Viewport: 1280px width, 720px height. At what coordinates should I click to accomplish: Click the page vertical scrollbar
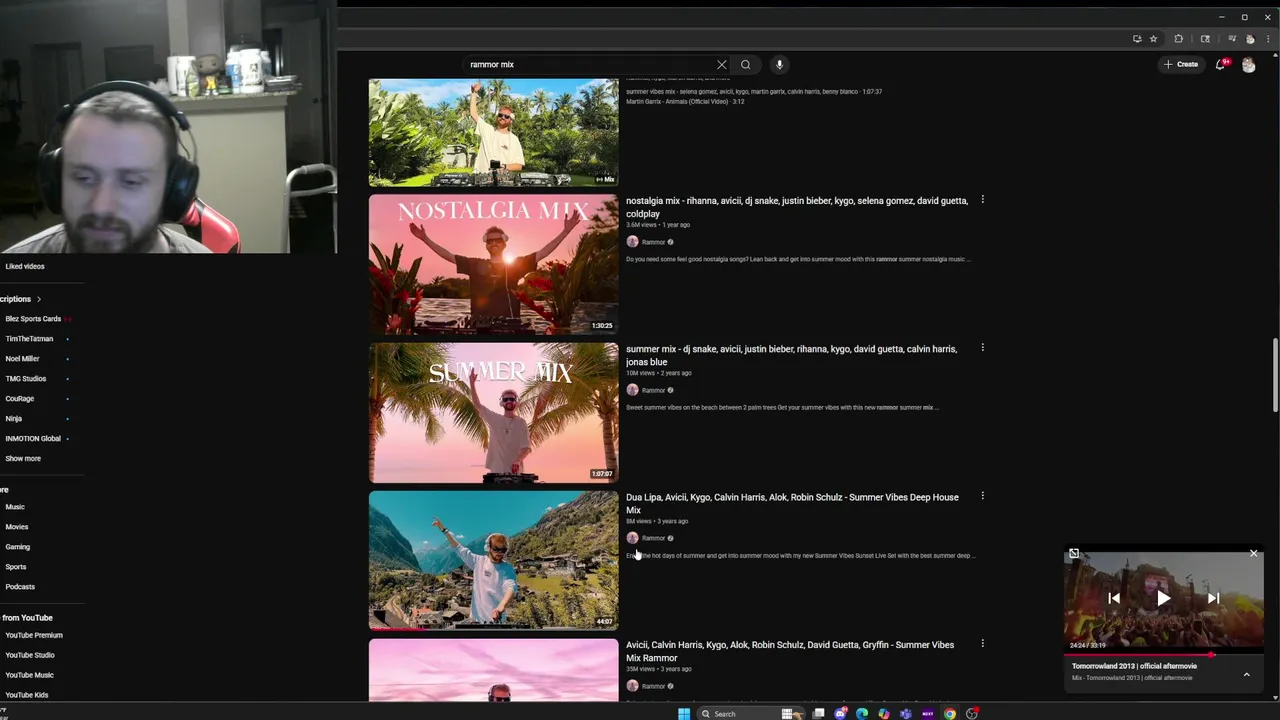coord(1275,375)
